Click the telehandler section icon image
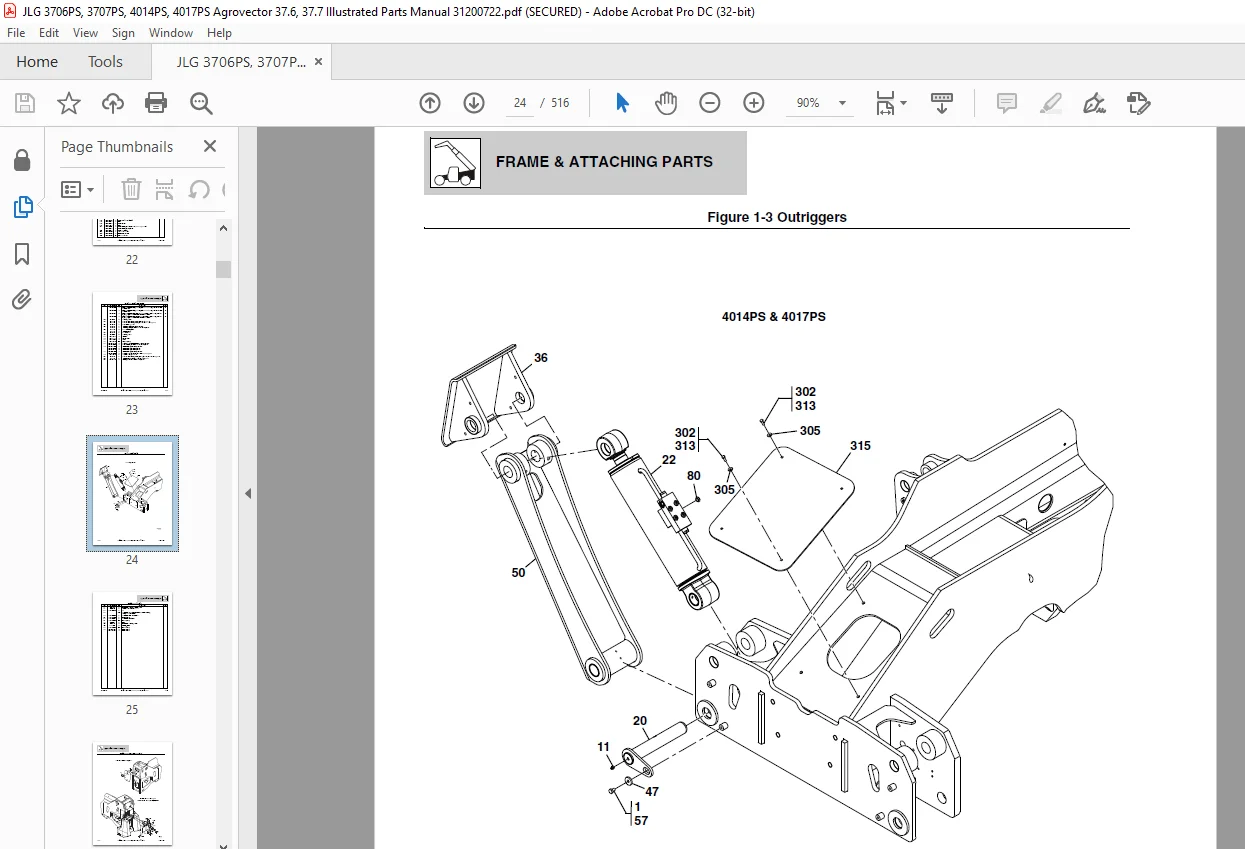 pos(455,163)
